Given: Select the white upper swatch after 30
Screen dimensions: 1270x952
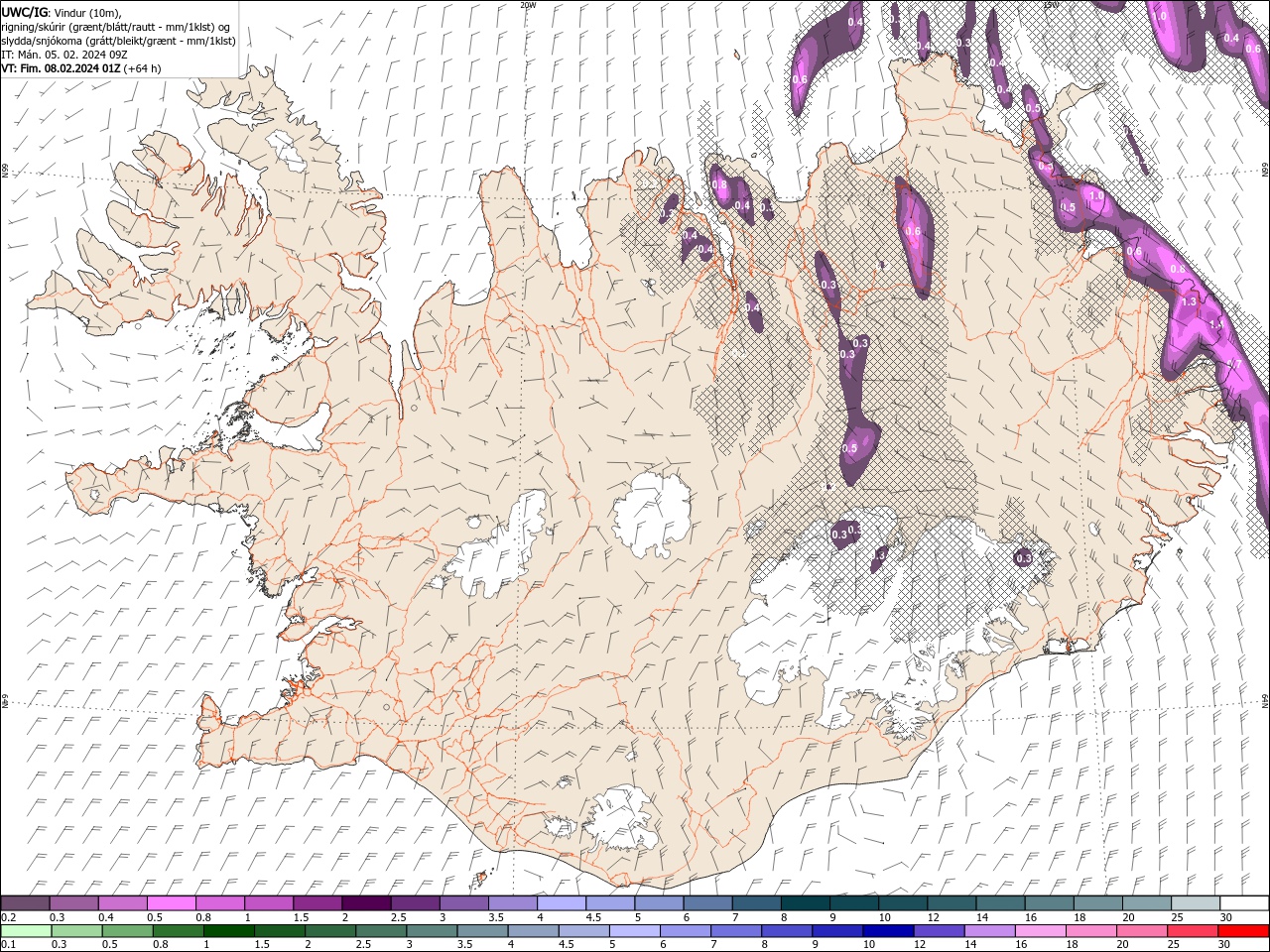Looking at the screenshot, I should (x=1244, y=903).
